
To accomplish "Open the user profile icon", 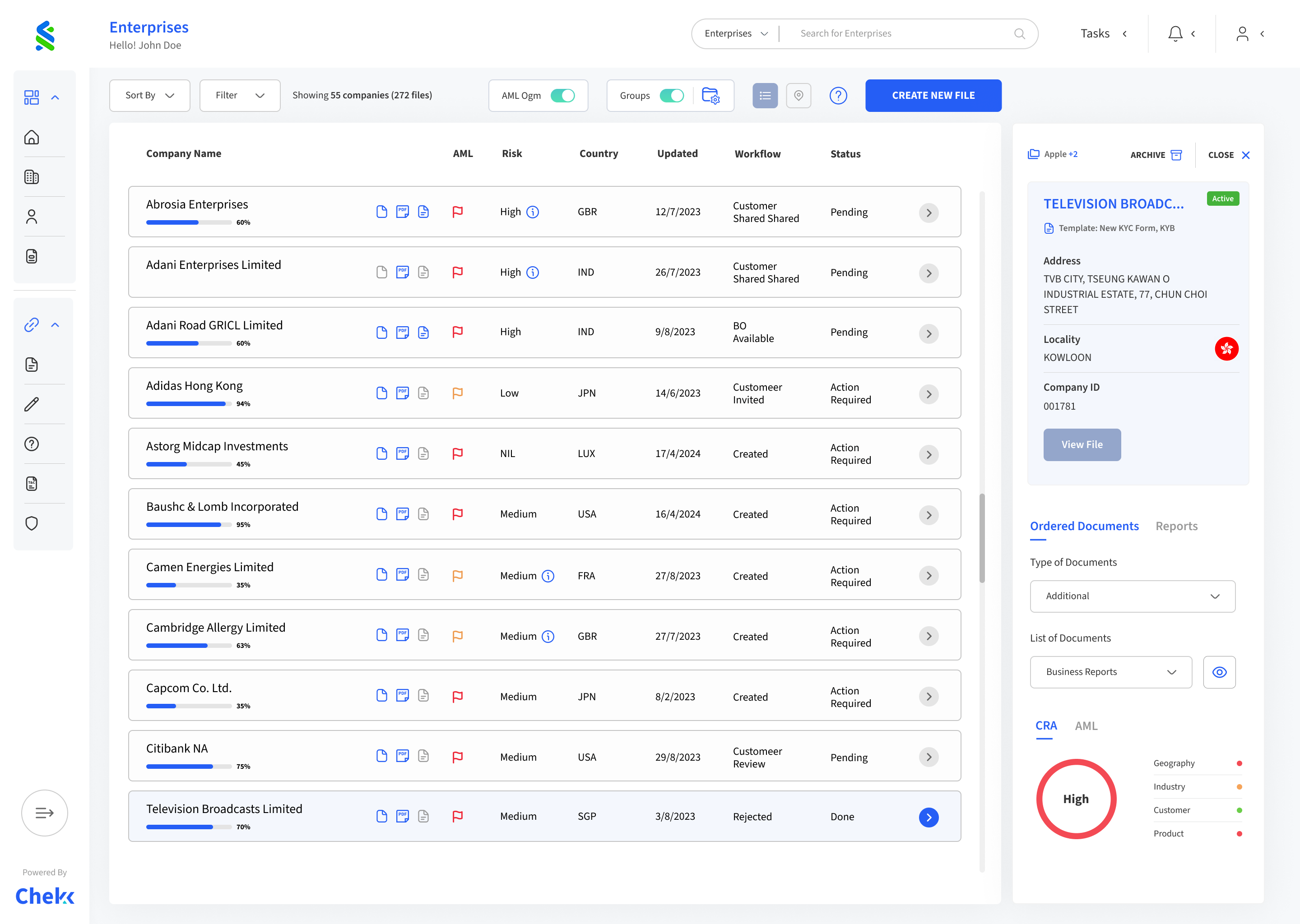I will coord(1243,33).
